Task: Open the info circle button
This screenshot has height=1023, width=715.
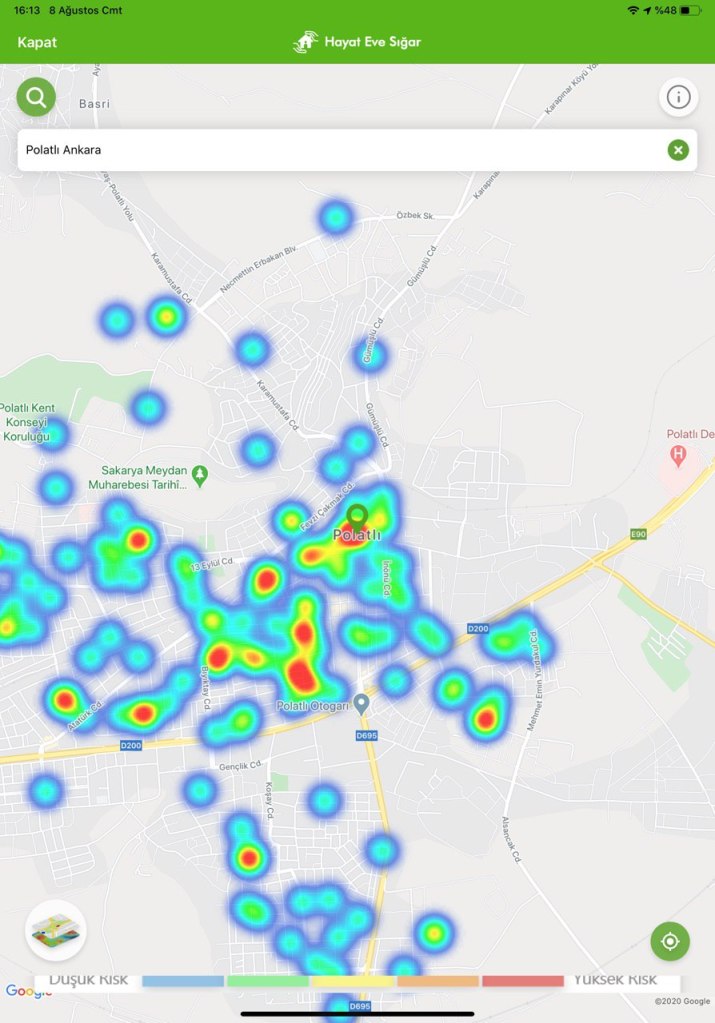Action: (678, 97)
